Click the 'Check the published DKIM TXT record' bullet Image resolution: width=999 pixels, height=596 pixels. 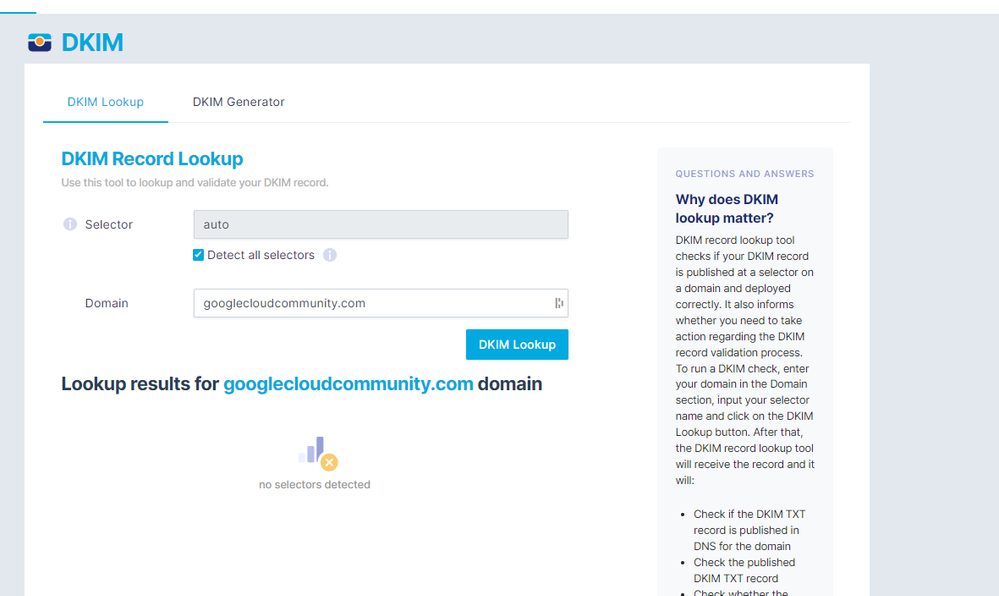click(x=744, y=571)
